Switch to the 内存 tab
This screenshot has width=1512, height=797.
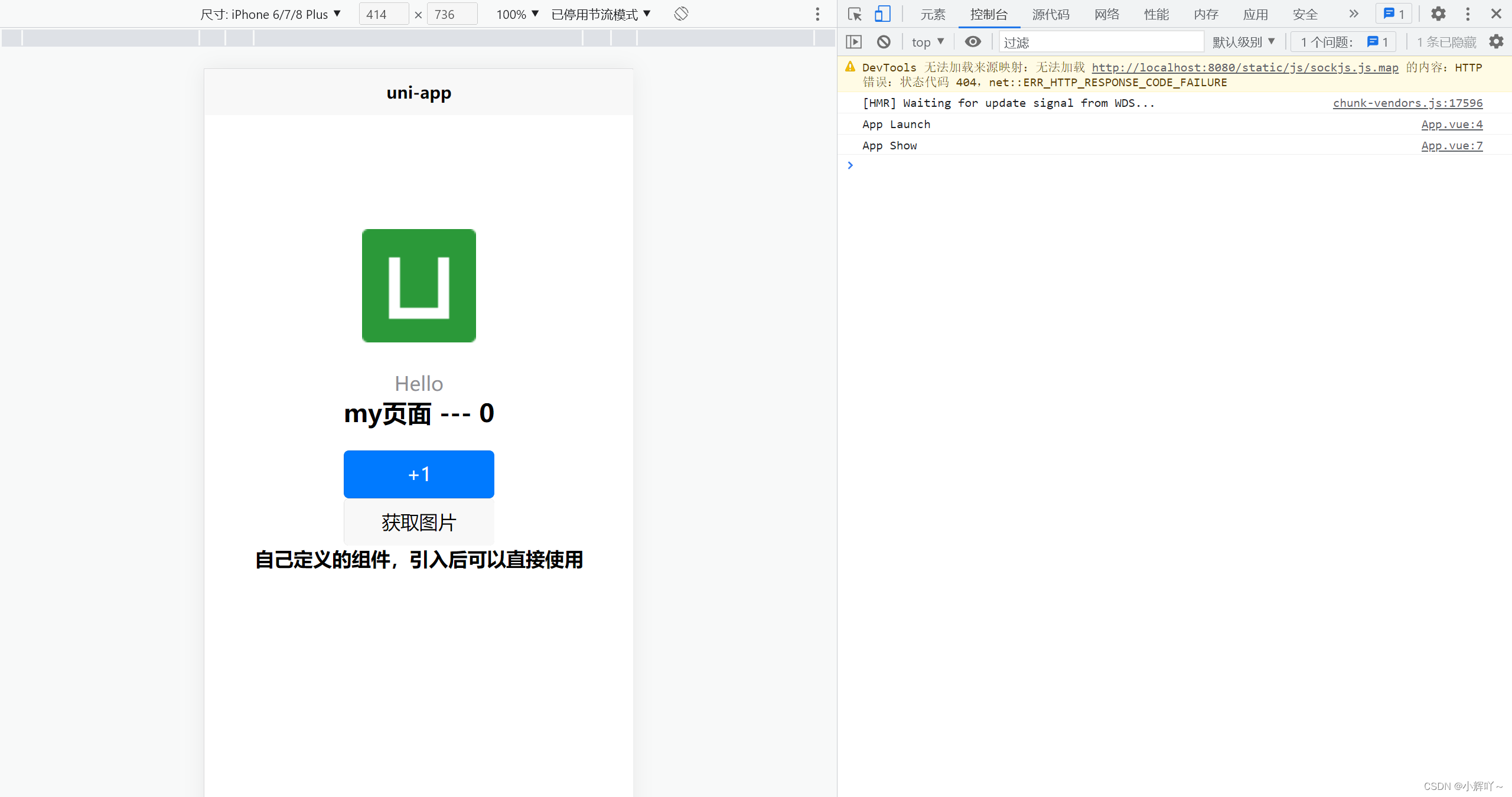click(x=1206, y=14)
